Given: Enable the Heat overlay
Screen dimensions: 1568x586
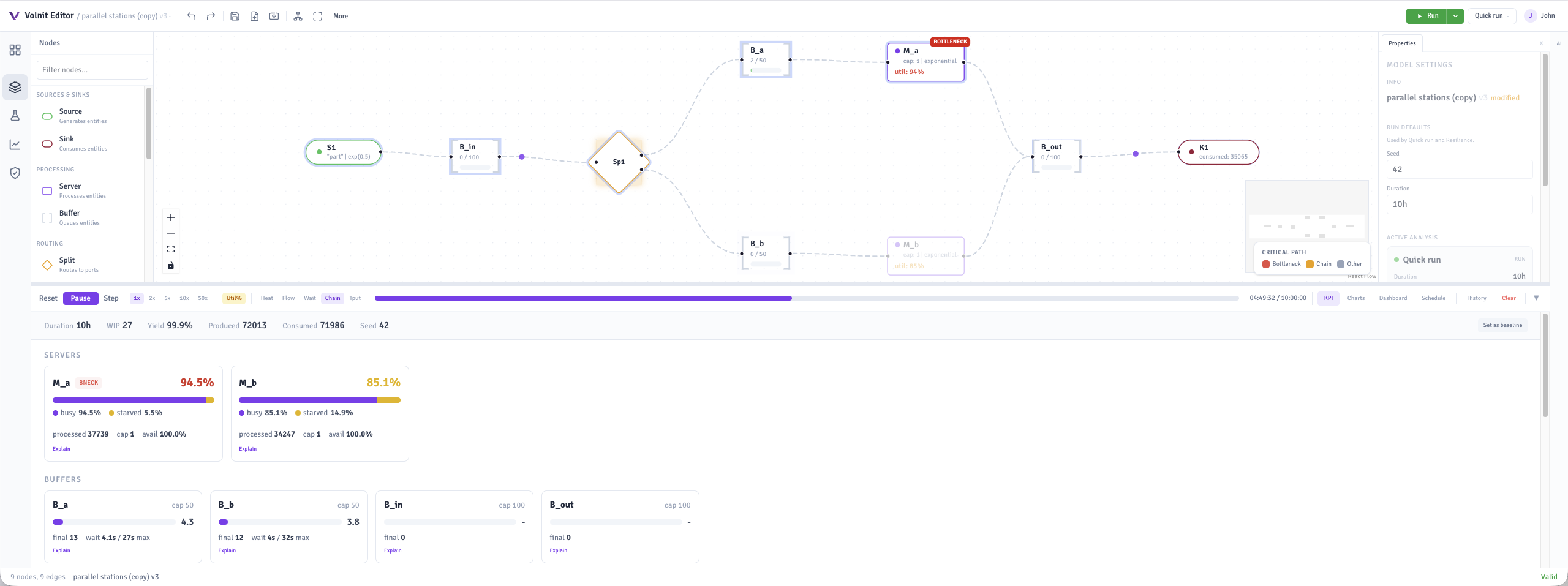Looking at the screenshot, I should 267,298.
